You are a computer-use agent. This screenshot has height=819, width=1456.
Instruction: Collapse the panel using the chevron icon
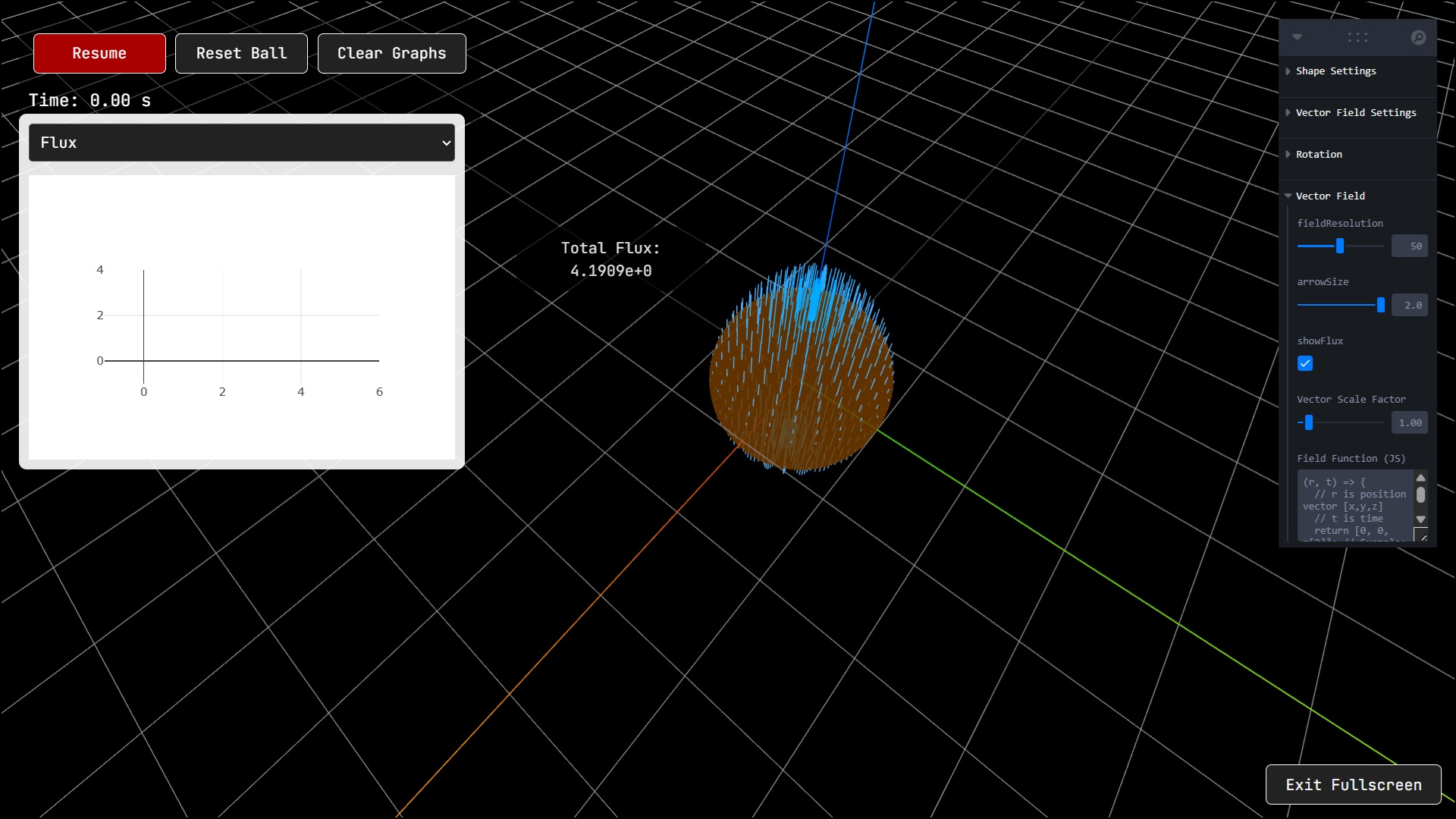[x=1298, y=36]
